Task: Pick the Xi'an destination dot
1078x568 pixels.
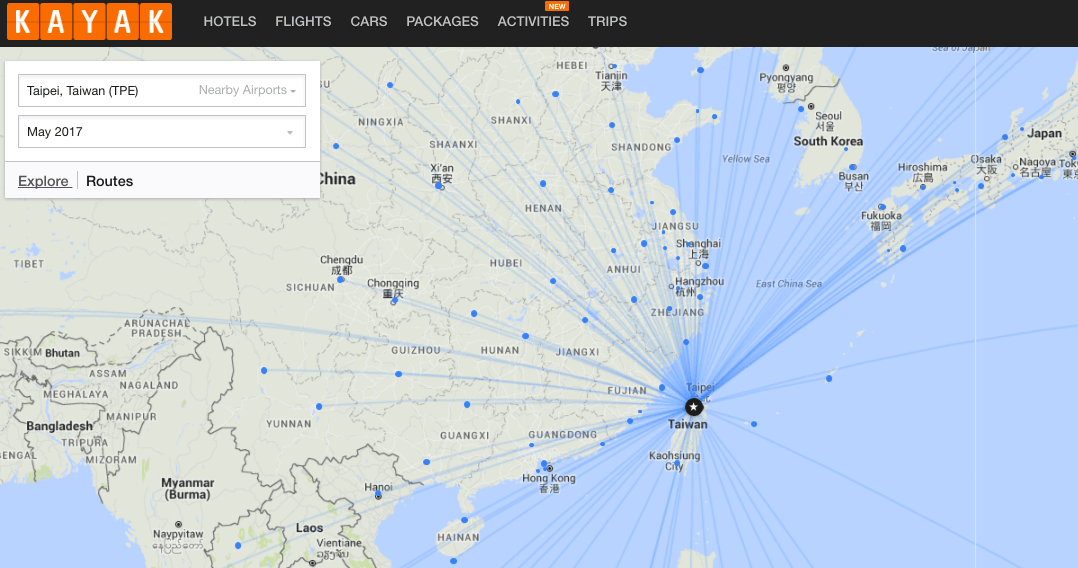Action: [x=439, y=186]
